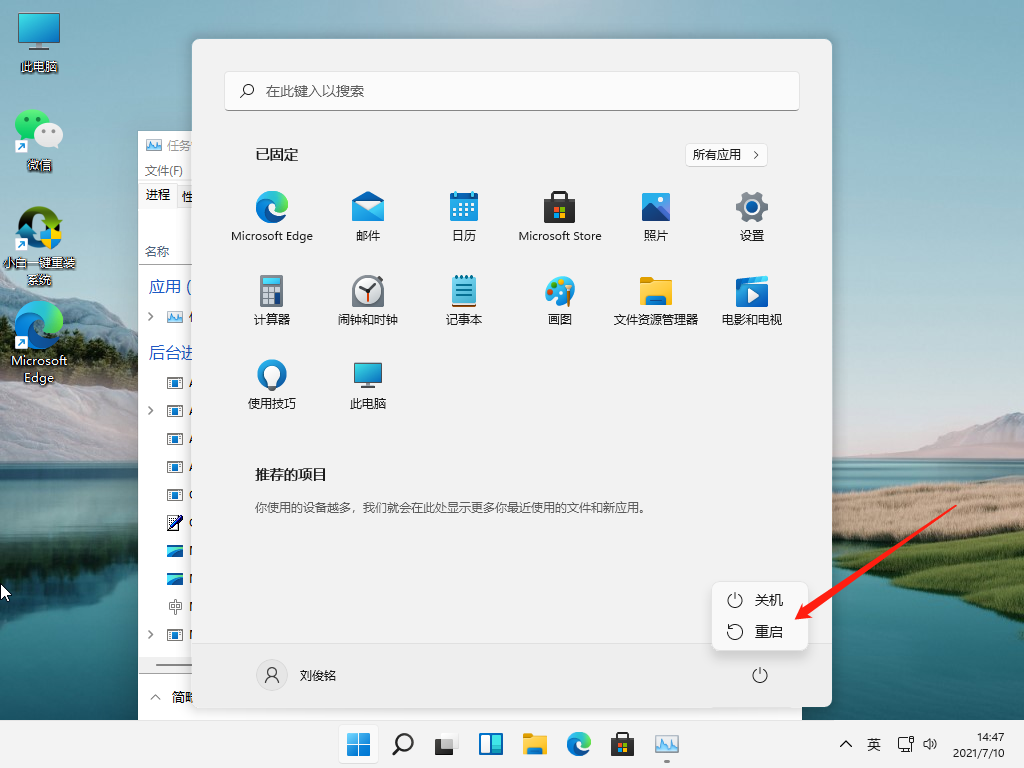Open Microsoft Store pinned app
Screen dimensions: 1024x768
560,216
